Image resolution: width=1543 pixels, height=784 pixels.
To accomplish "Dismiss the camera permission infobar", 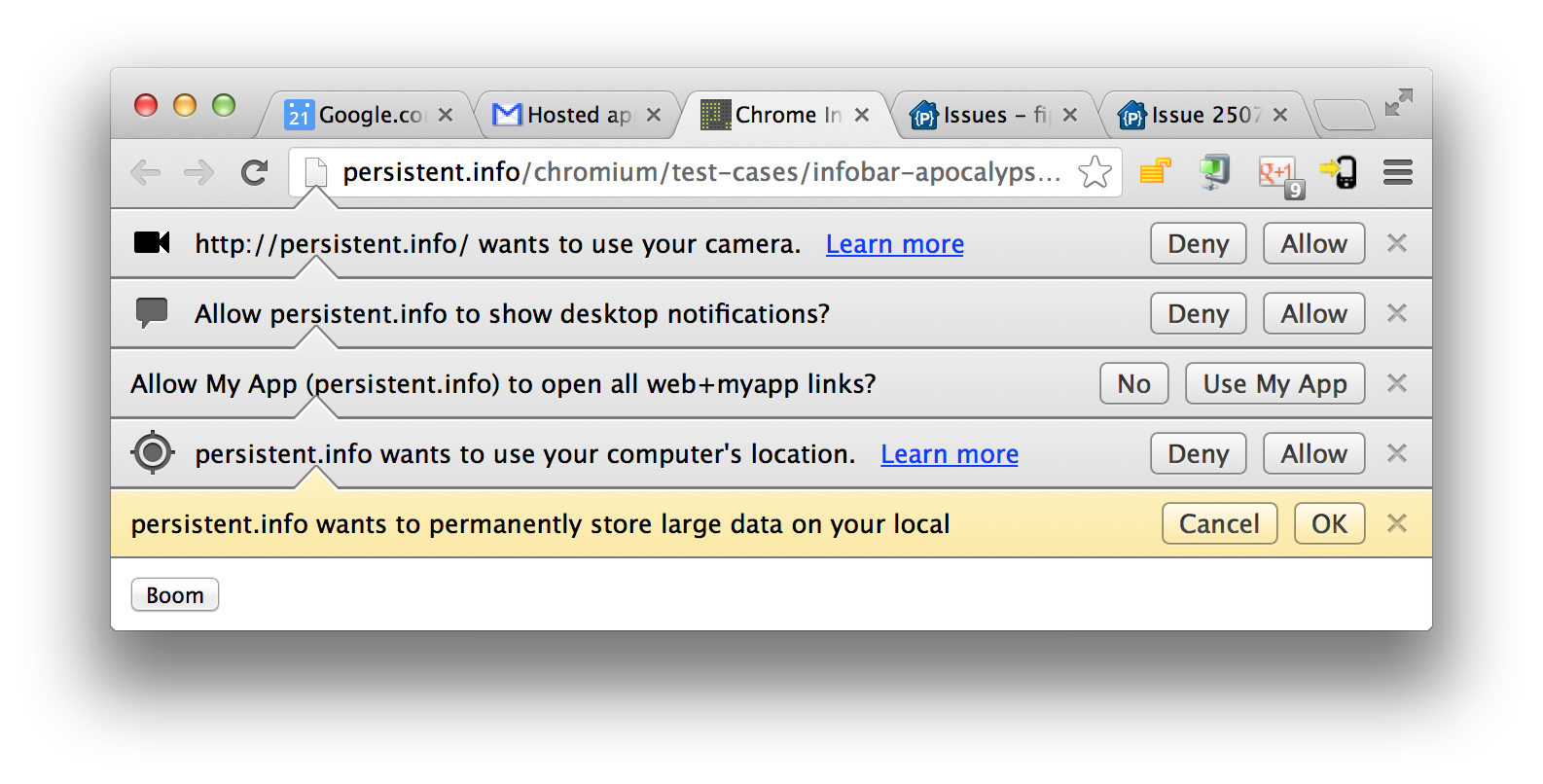I will pyautogui.click(x=1397, y=243).
